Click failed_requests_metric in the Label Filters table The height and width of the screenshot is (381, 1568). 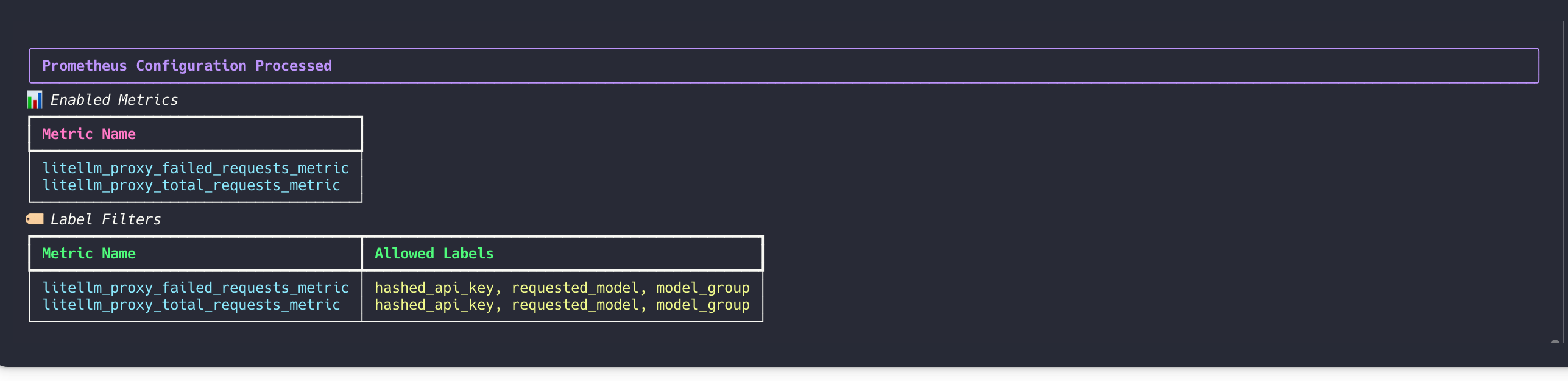(195, 288)
